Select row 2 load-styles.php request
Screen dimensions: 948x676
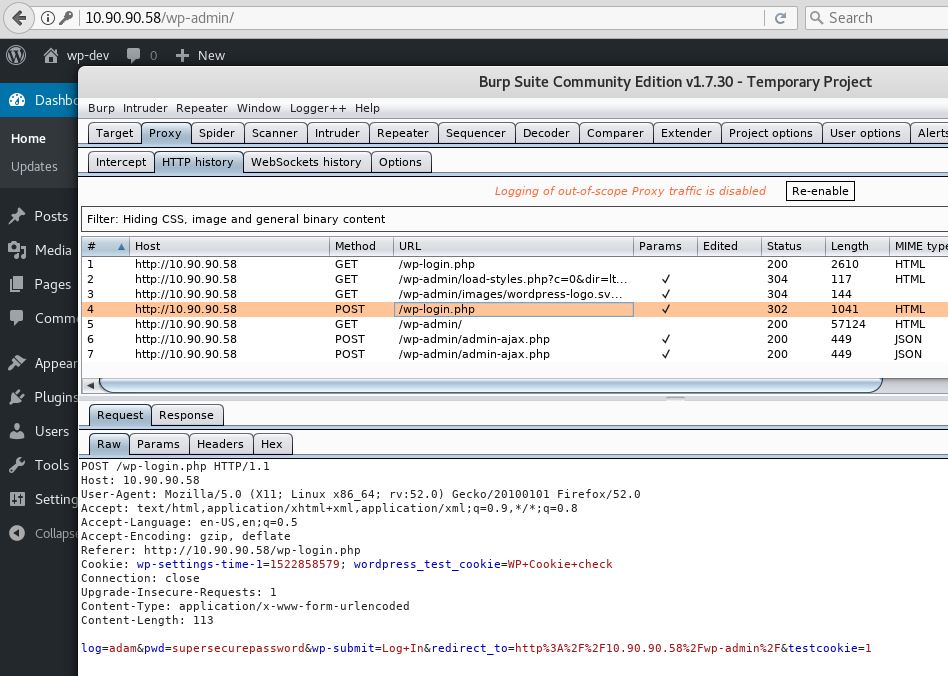point(515,279)
